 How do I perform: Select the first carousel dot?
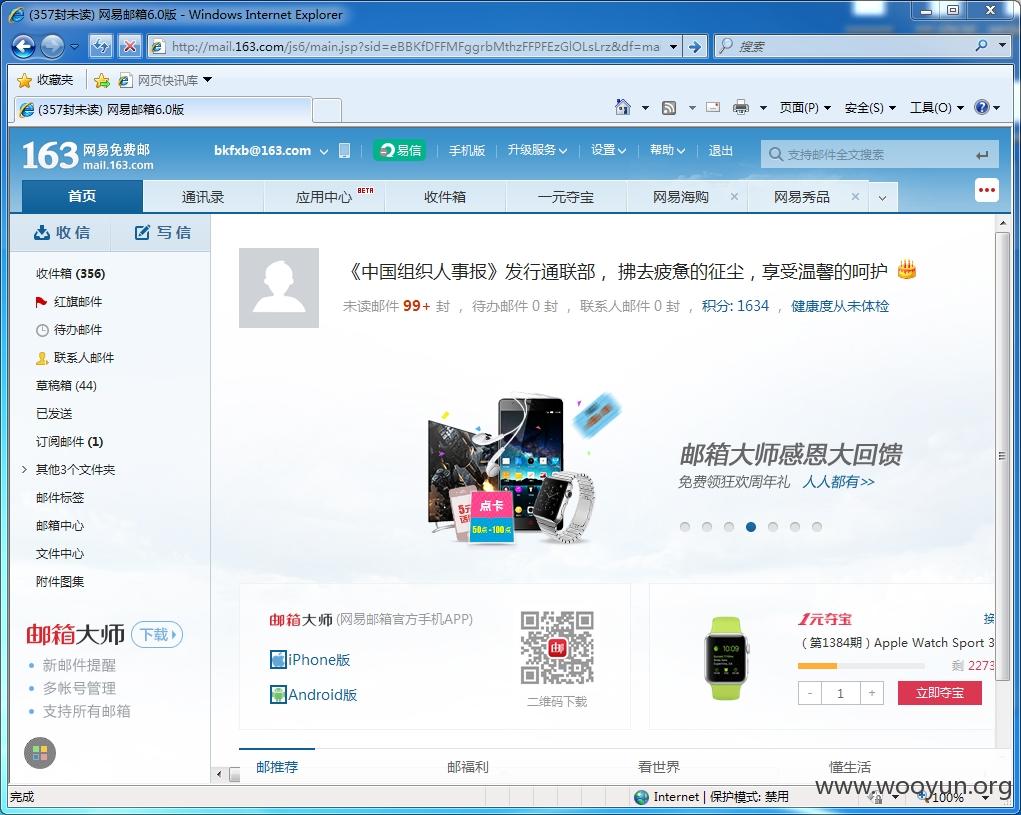(x=684, y=527)
